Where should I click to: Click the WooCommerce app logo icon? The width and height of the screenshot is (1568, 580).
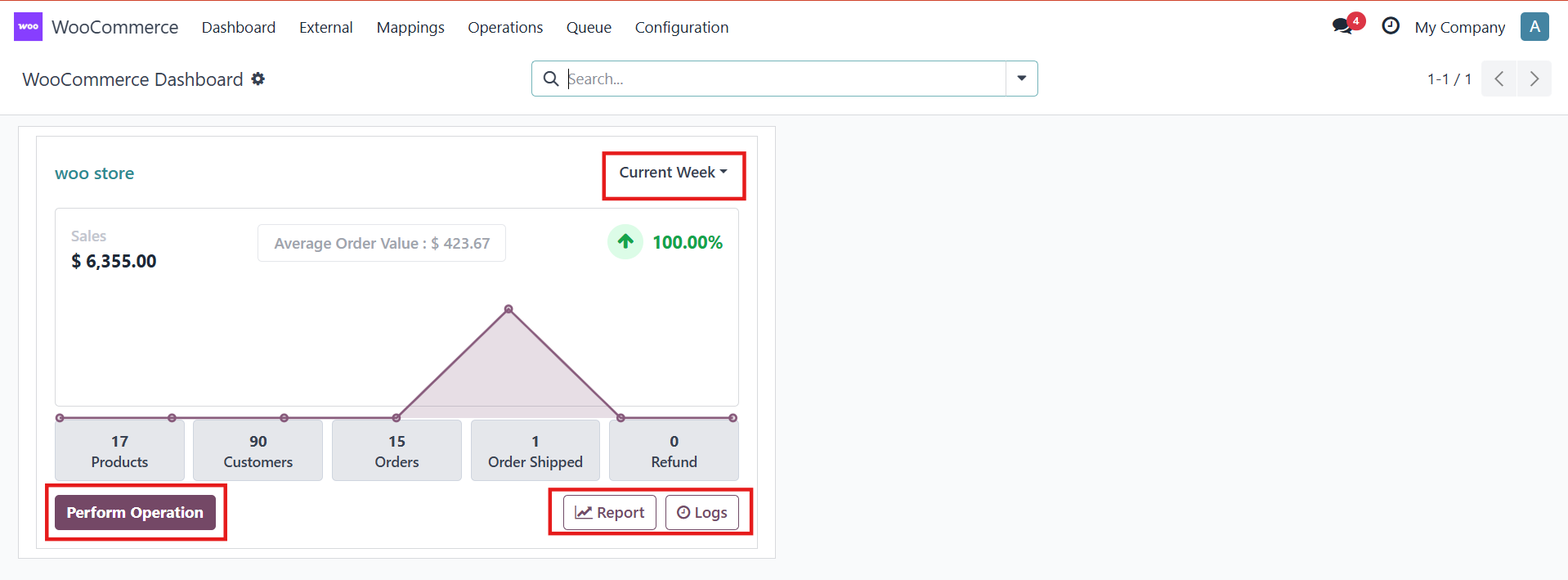coord(28,27)
